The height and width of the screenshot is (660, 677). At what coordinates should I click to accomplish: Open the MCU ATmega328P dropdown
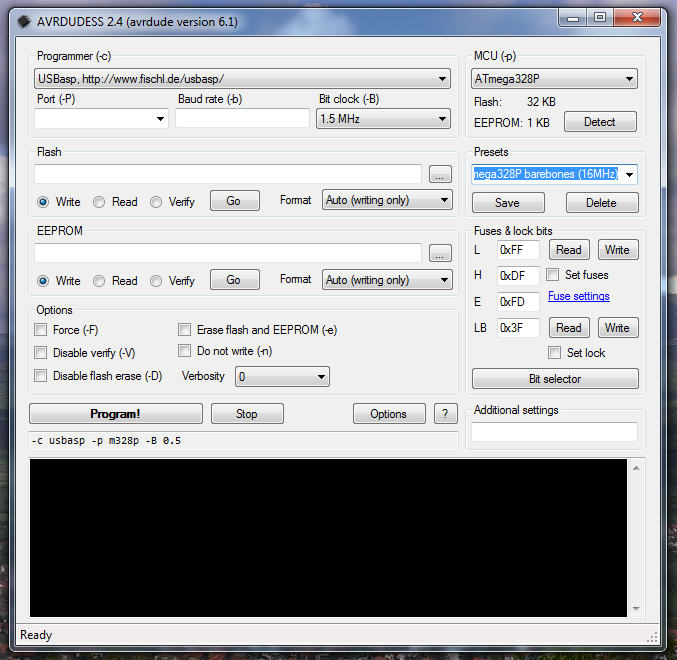(x=554, y=79)
